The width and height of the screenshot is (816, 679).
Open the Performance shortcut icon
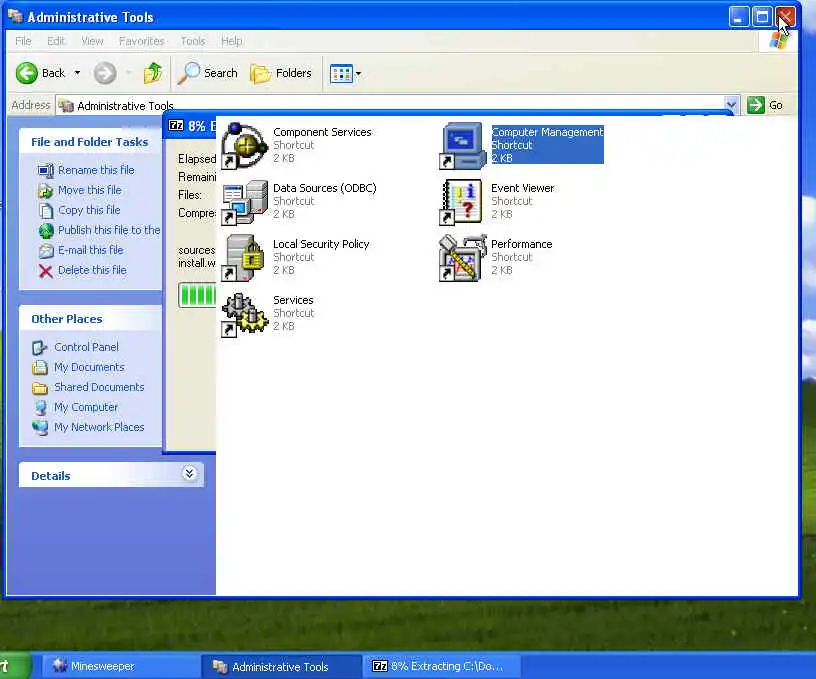click(x=462, y=258)
